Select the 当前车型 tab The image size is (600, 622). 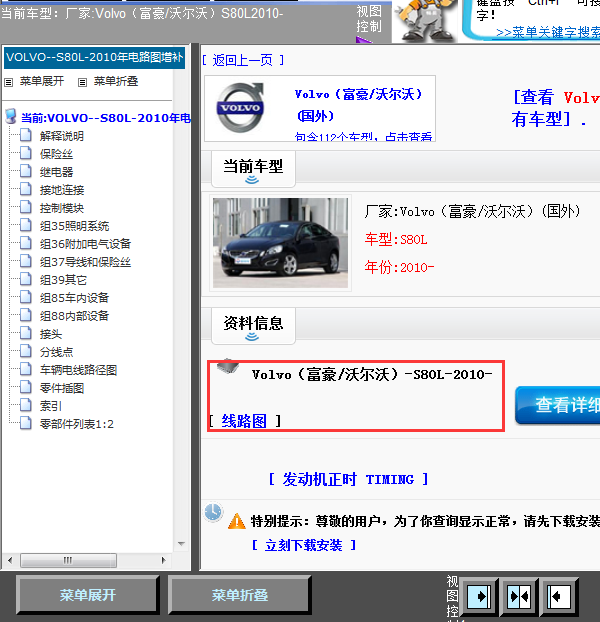pos(253,169)
